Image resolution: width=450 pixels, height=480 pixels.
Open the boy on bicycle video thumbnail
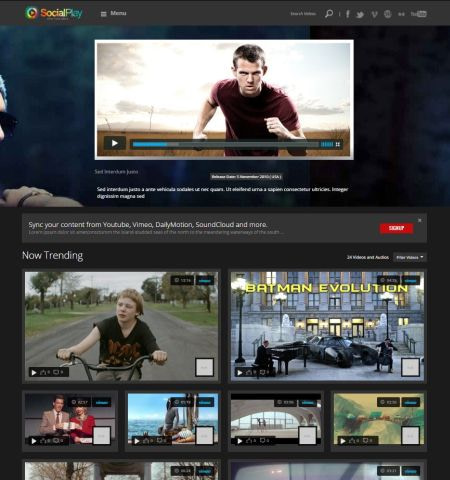pos(121,326)
